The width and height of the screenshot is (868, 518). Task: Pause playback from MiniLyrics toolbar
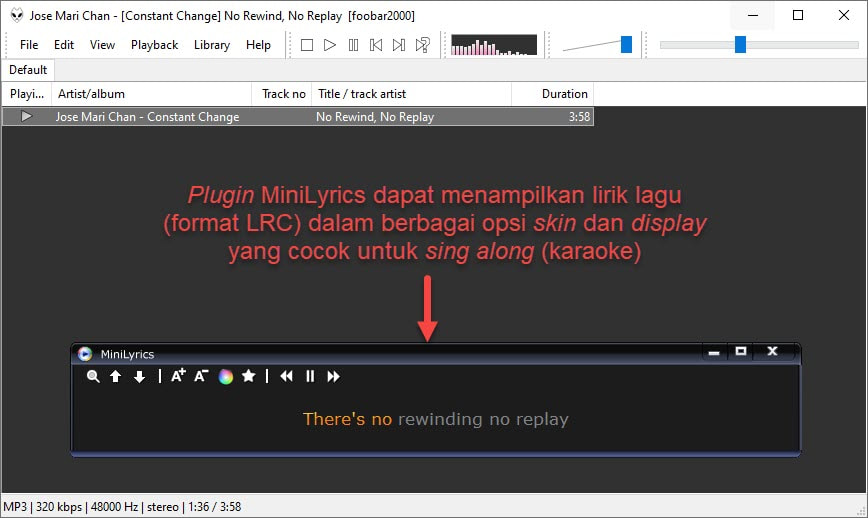310,376
